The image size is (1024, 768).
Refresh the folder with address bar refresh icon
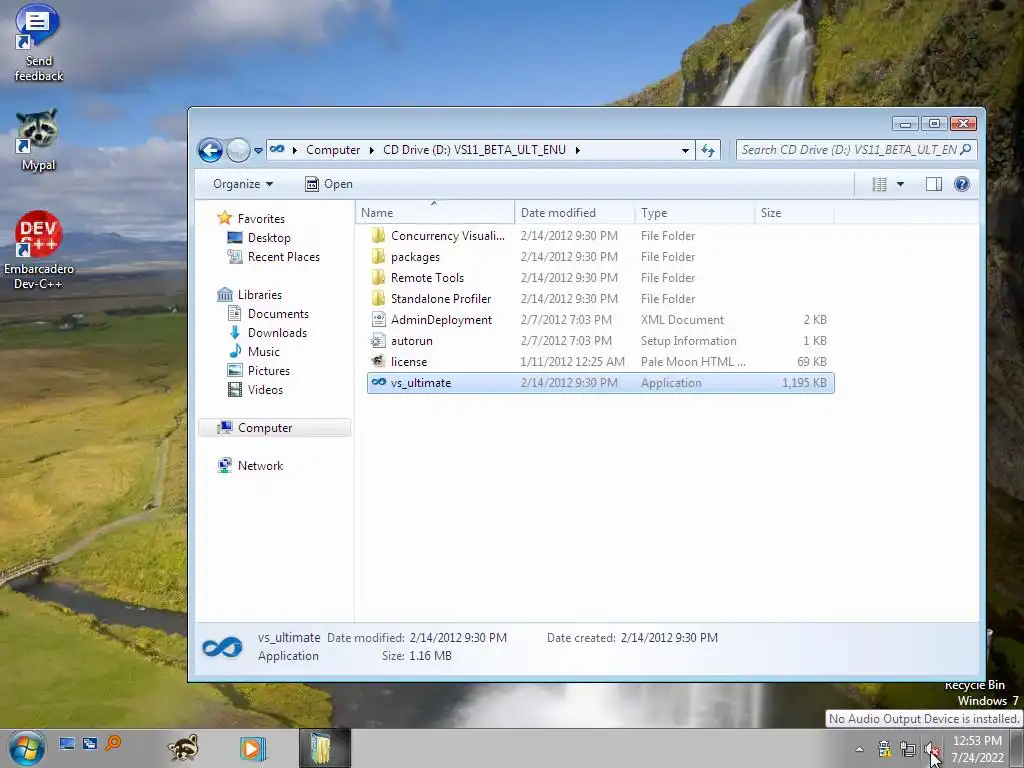click(708, 150)
